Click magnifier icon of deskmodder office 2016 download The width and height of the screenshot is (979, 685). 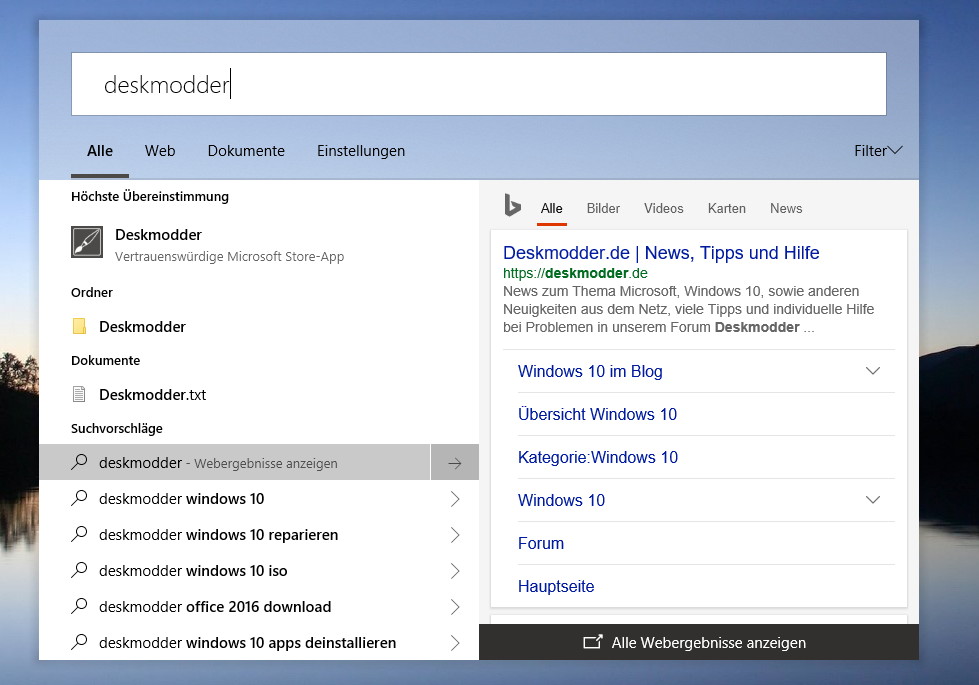79,606
